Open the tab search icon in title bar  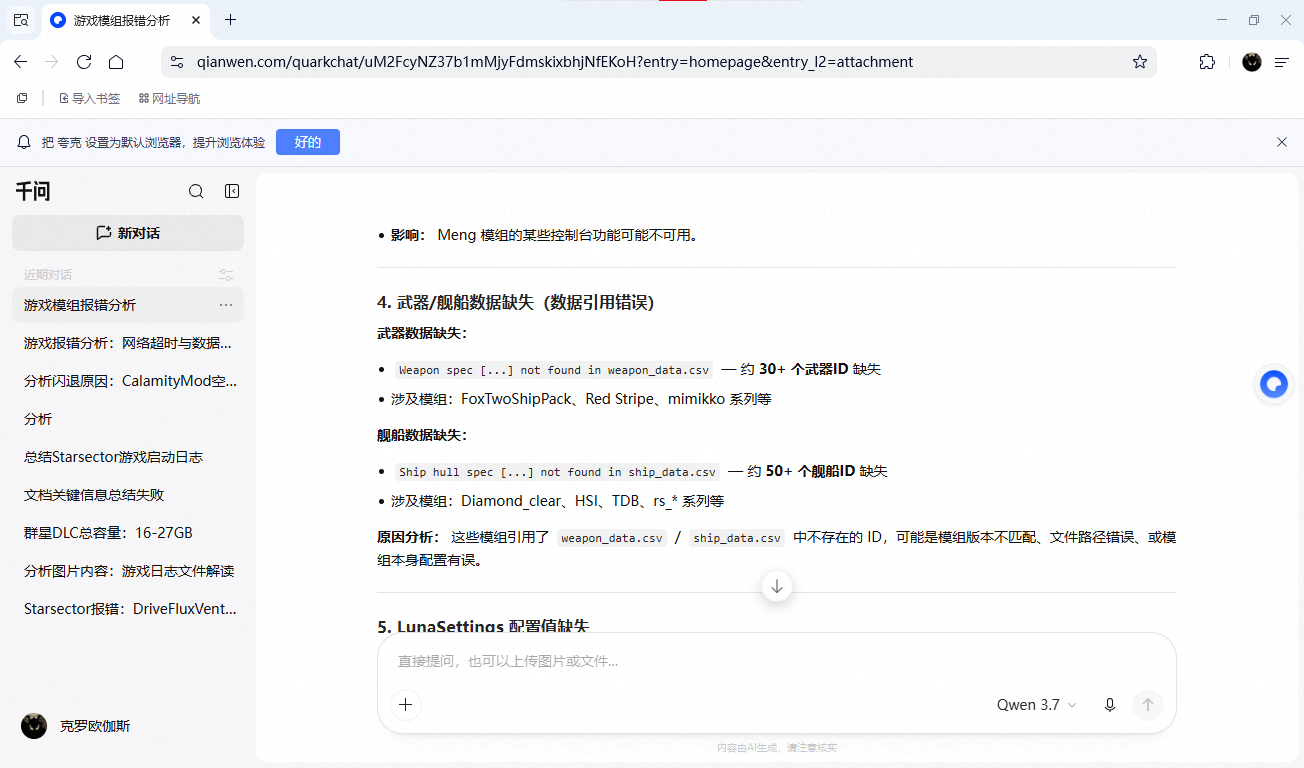(21, 20)
